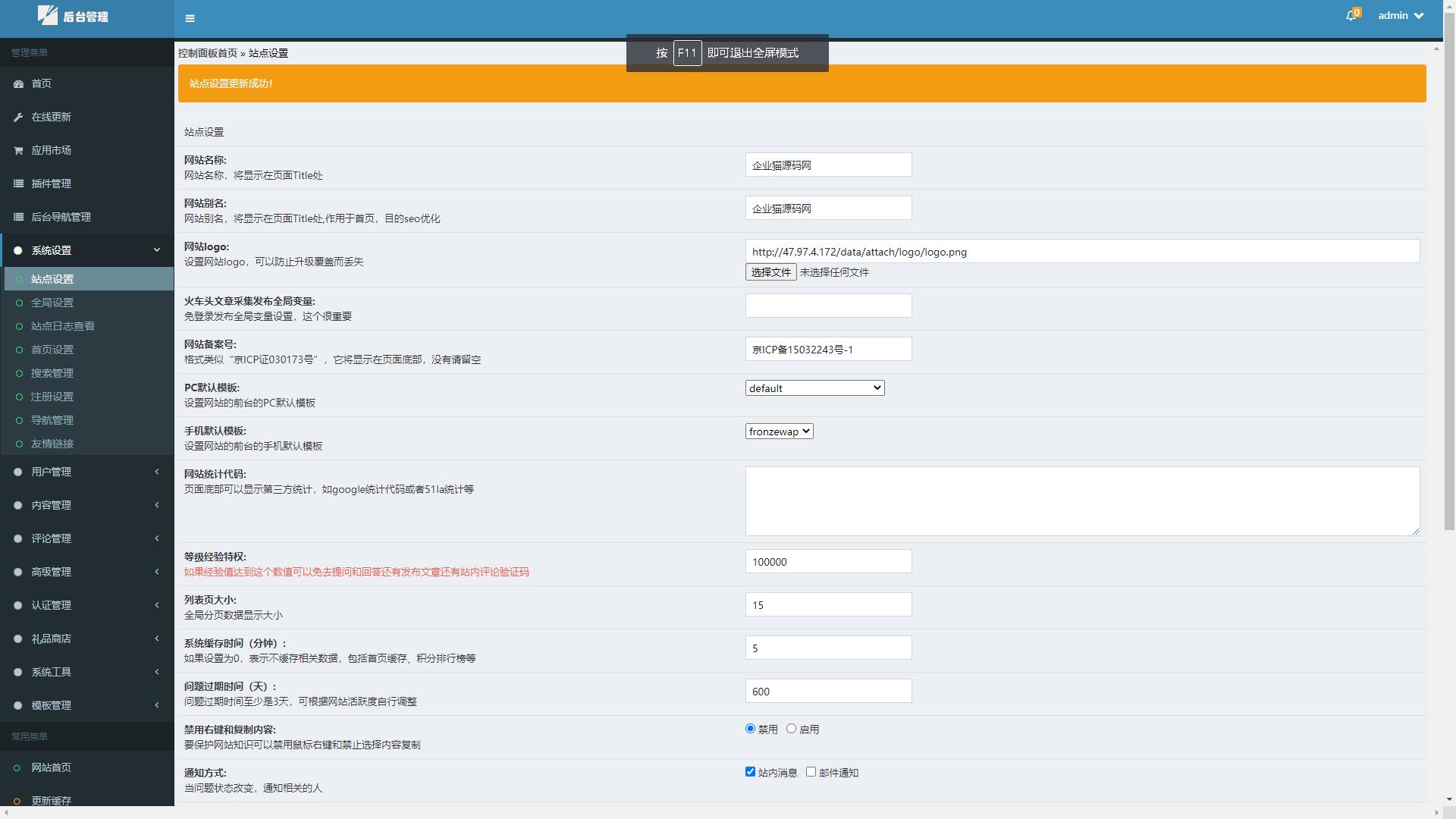Select the 启用 radio button

pyautogui.click(x=791, y=729)
